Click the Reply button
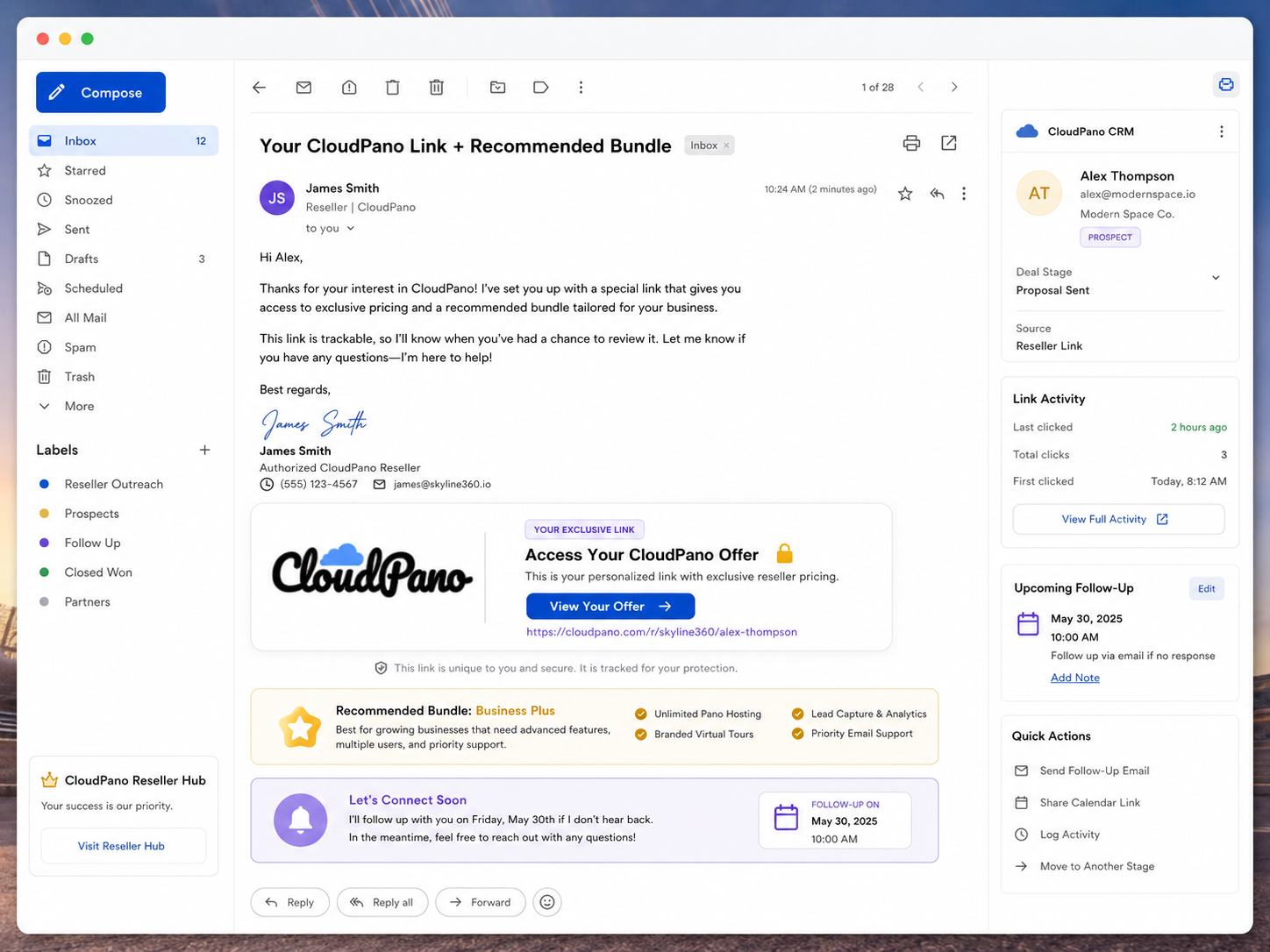 [290, 902]
